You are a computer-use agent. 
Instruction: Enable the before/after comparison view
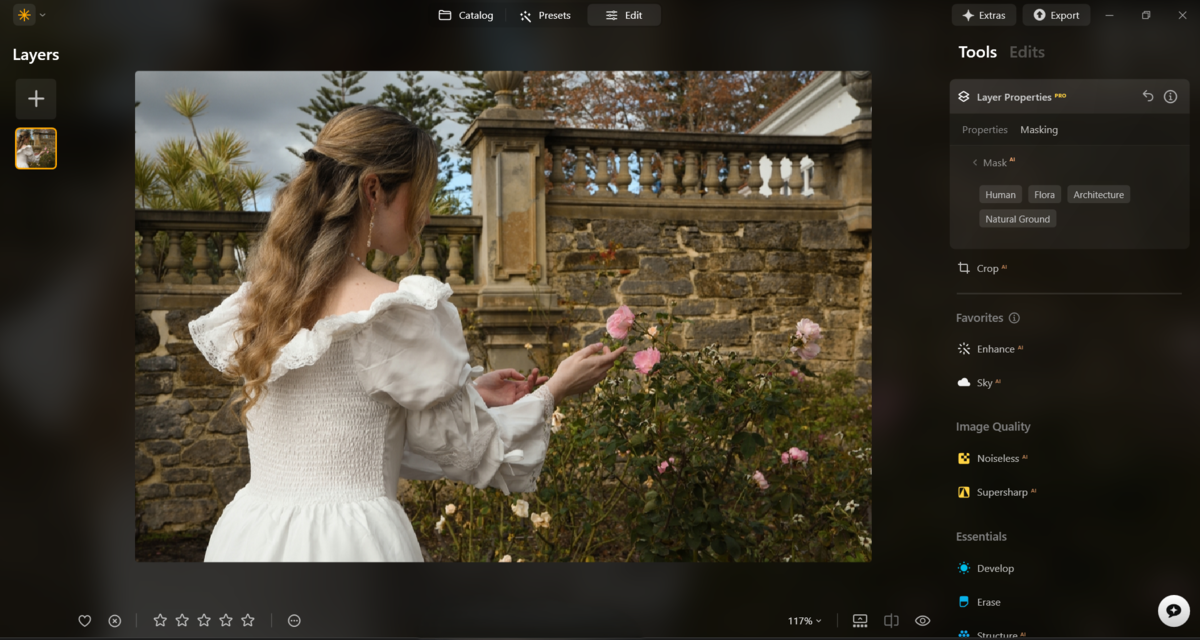pos(891,620)
